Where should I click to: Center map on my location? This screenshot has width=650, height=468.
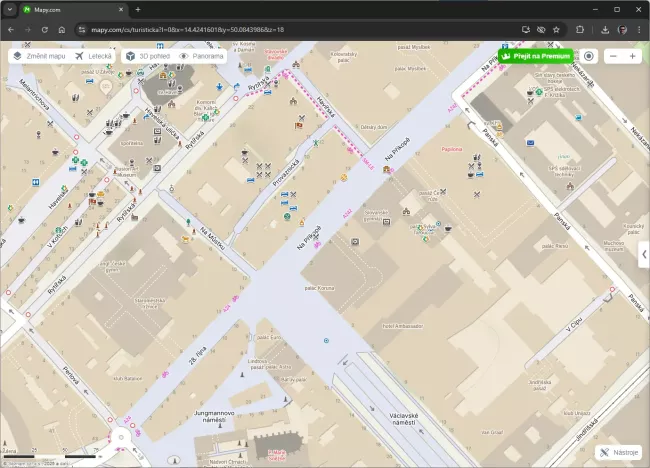(589, 56)
